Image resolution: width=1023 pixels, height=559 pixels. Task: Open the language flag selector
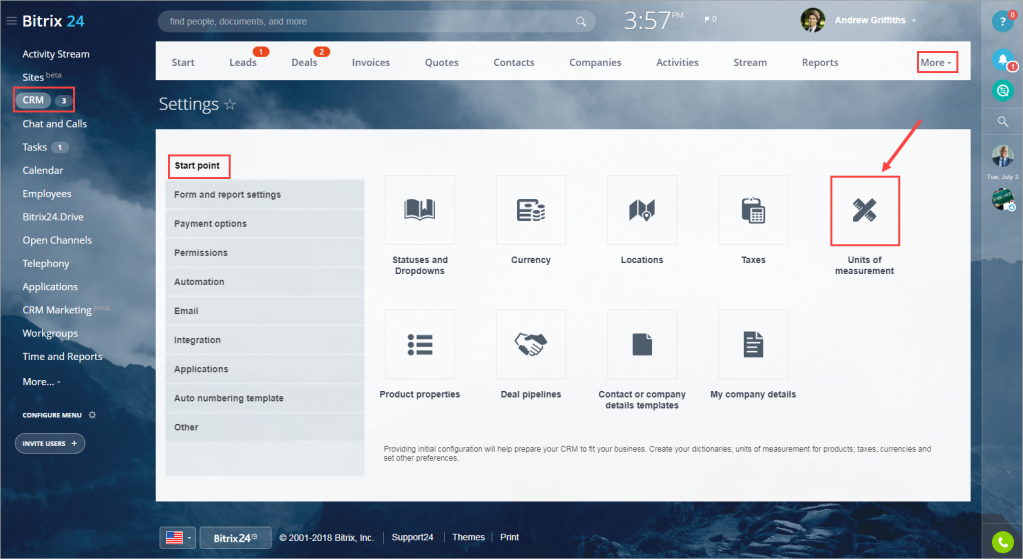coord(177,537)
